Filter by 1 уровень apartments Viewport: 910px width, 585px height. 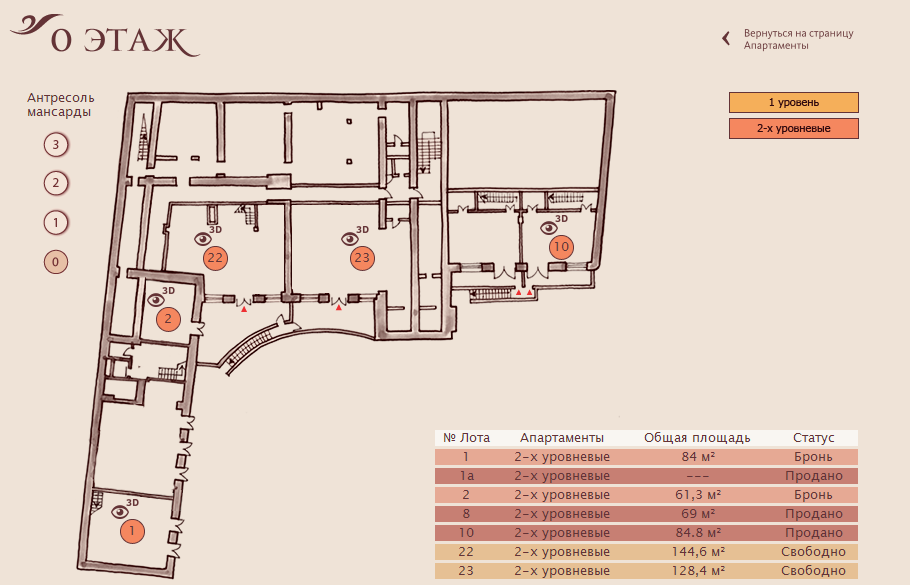793,103
